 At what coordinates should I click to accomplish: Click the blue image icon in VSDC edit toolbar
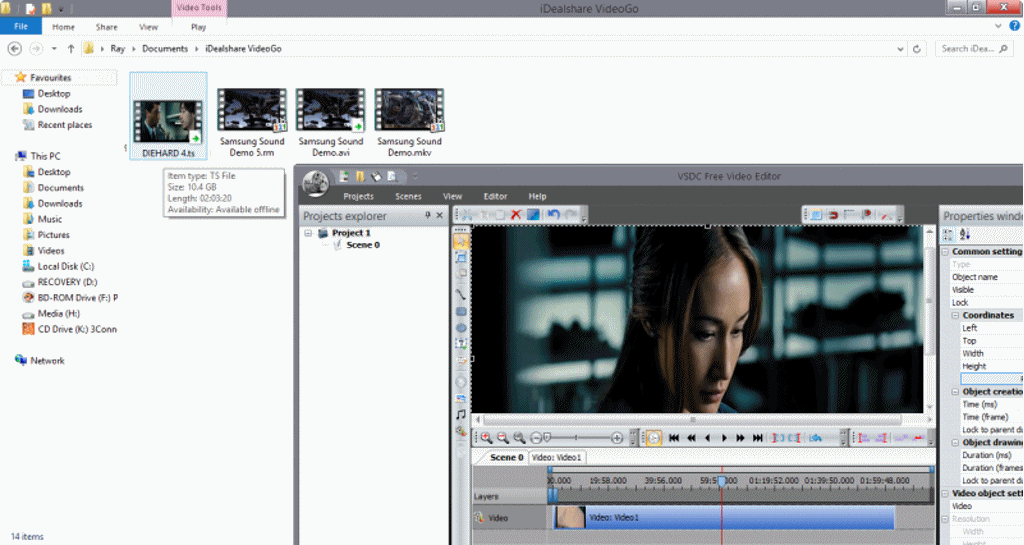coord(533,215)
